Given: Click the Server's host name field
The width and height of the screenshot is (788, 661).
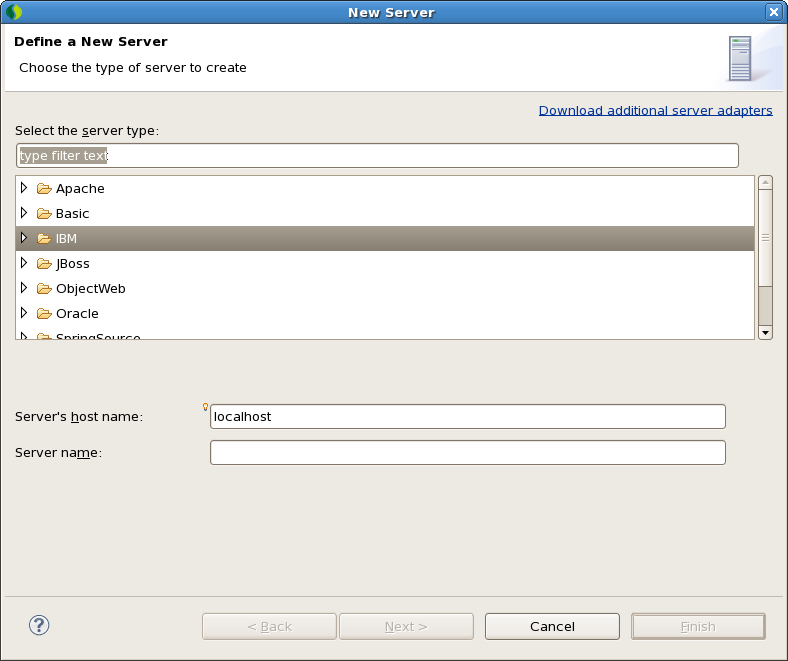Looking at the screenshot, I should [x=468, y=417].
